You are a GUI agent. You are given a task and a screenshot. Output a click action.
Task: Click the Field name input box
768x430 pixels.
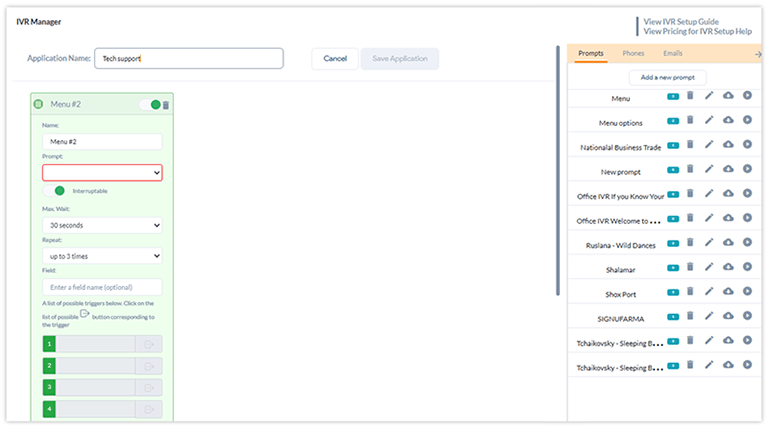tap(102, 287)
